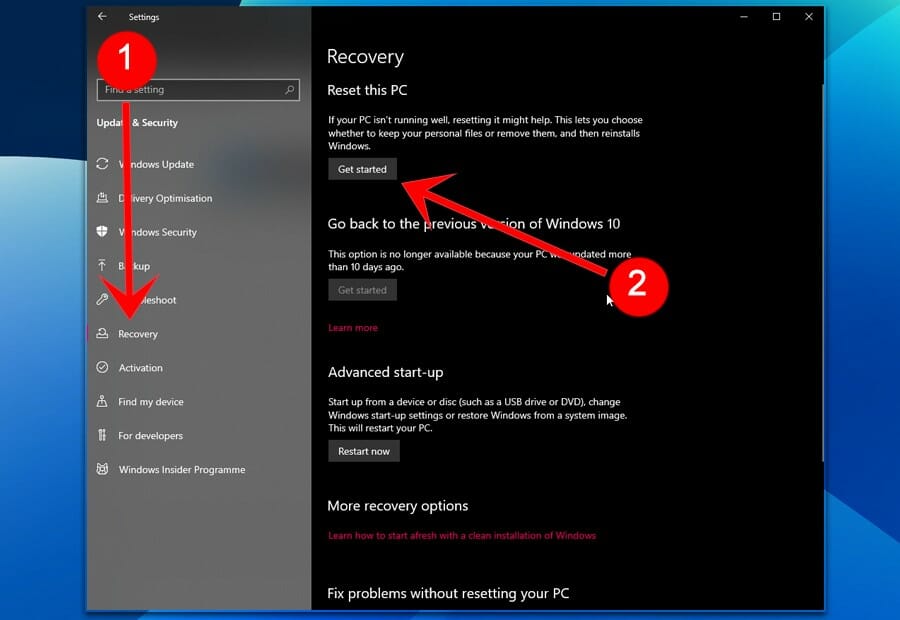Click 'Fix problems without resetting your PC' heading

(x=448, y=594)
